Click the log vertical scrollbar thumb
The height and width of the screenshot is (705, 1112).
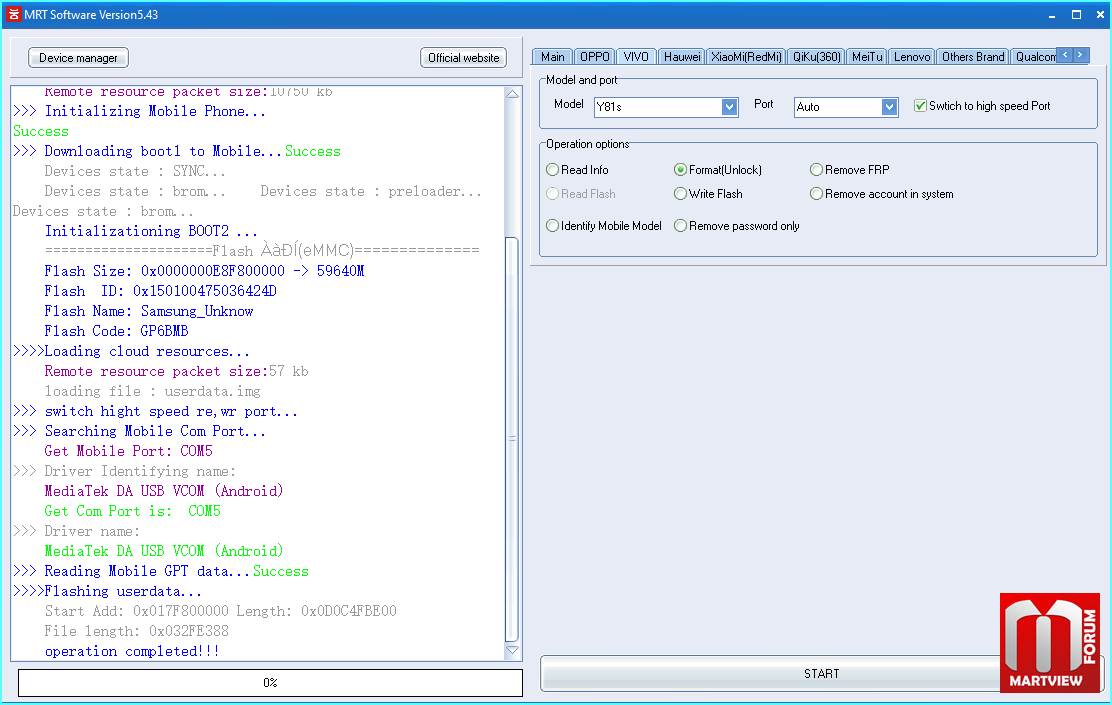tap(512, 440)
